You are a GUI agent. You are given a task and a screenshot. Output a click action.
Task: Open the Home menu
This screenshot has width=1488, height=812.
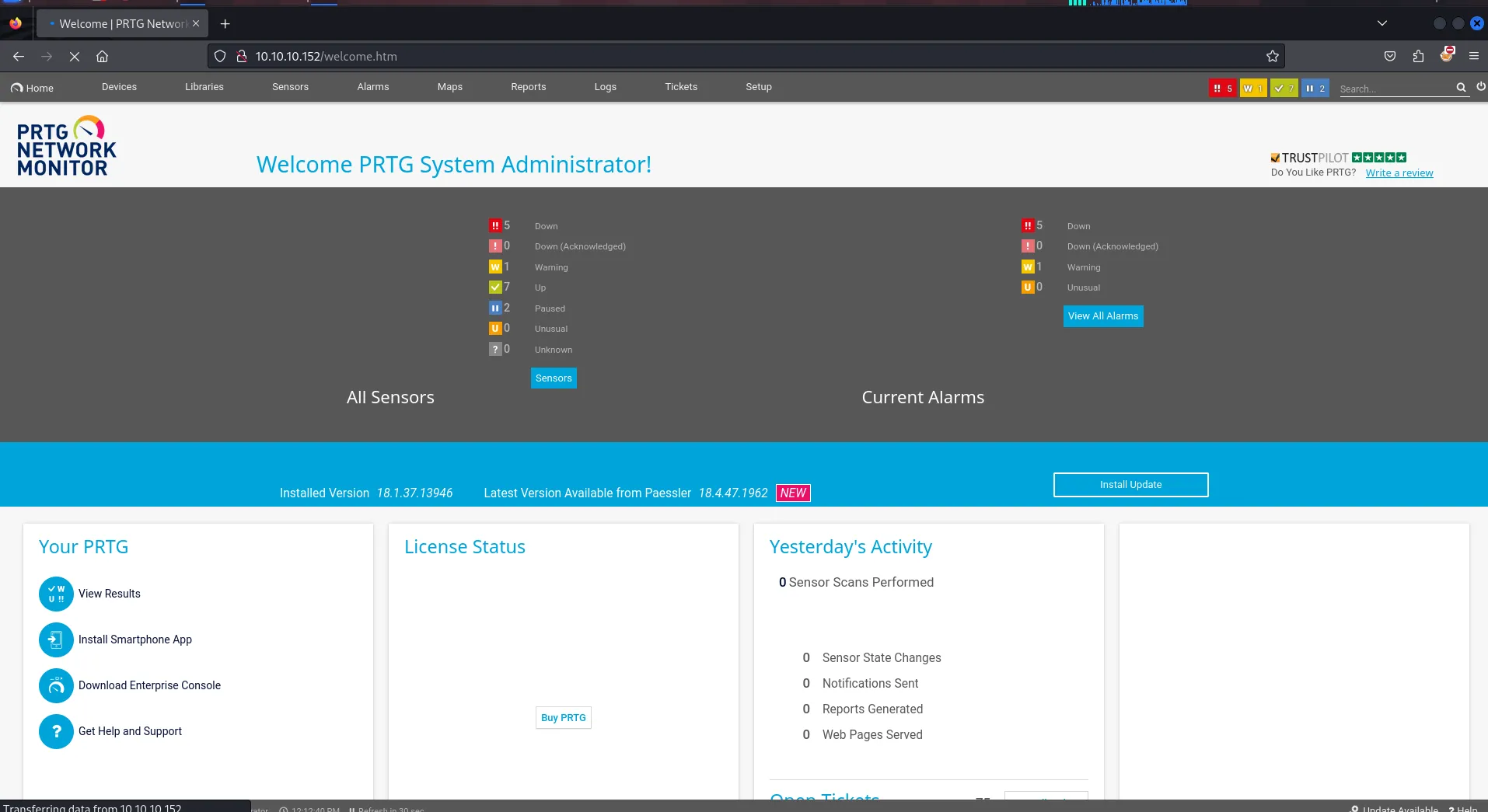[x=32, y=88]
